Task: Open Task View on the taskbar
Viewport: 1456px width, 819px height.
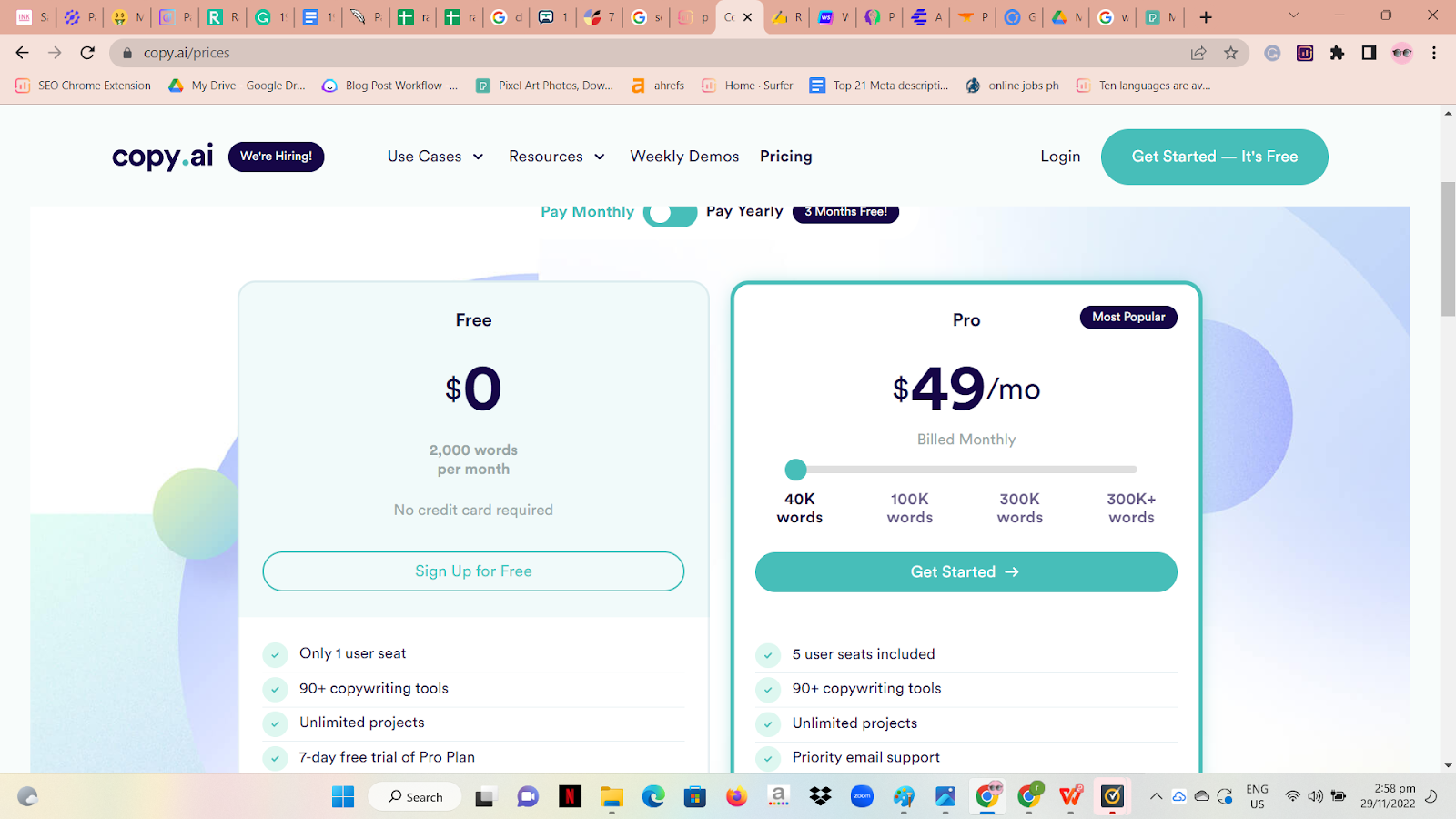Action: tap(484, 797)
